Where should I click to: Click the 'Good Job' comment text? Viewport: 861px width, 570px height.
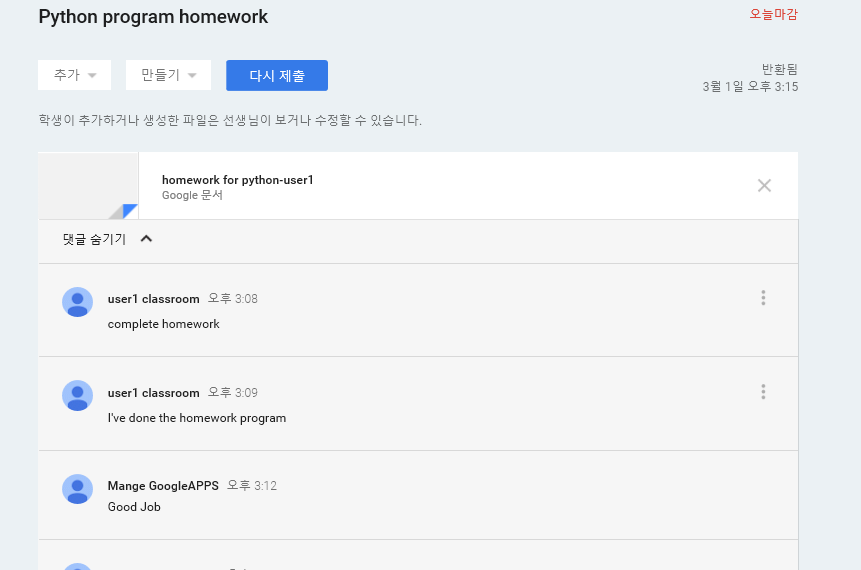coord(134,507)
